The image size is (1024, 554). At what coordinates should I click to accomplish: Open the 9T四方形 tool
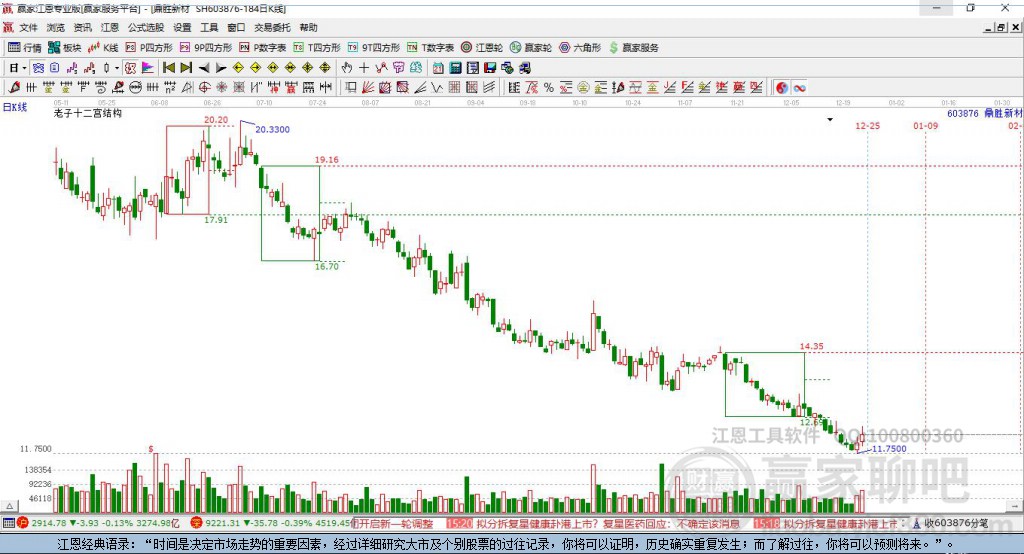[x=374, y=48]
